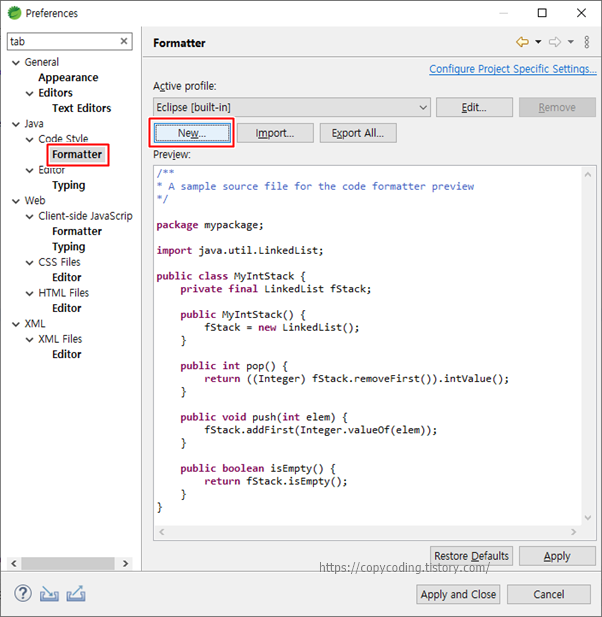Click 'return fStack.isEmpty();' preview line

(276, 481)
